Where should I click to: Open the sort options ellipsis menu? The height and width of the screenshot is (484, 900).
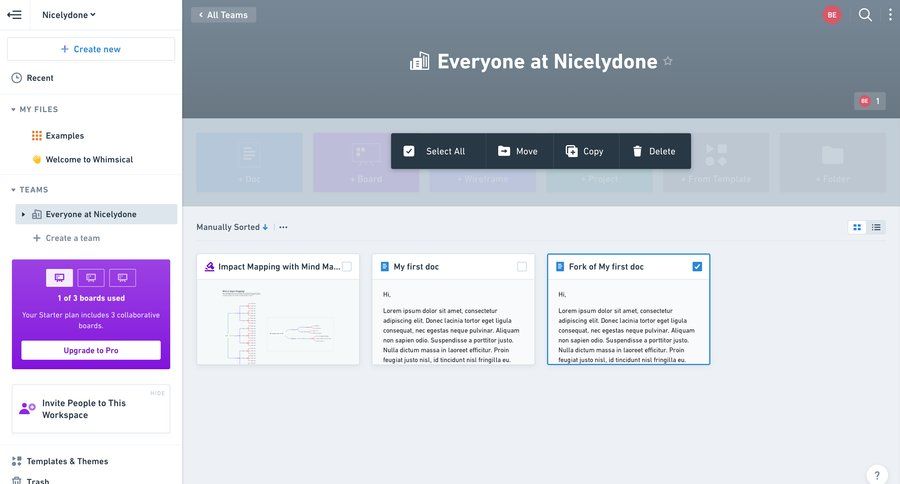pyautogui.click(x=284, y=227)
